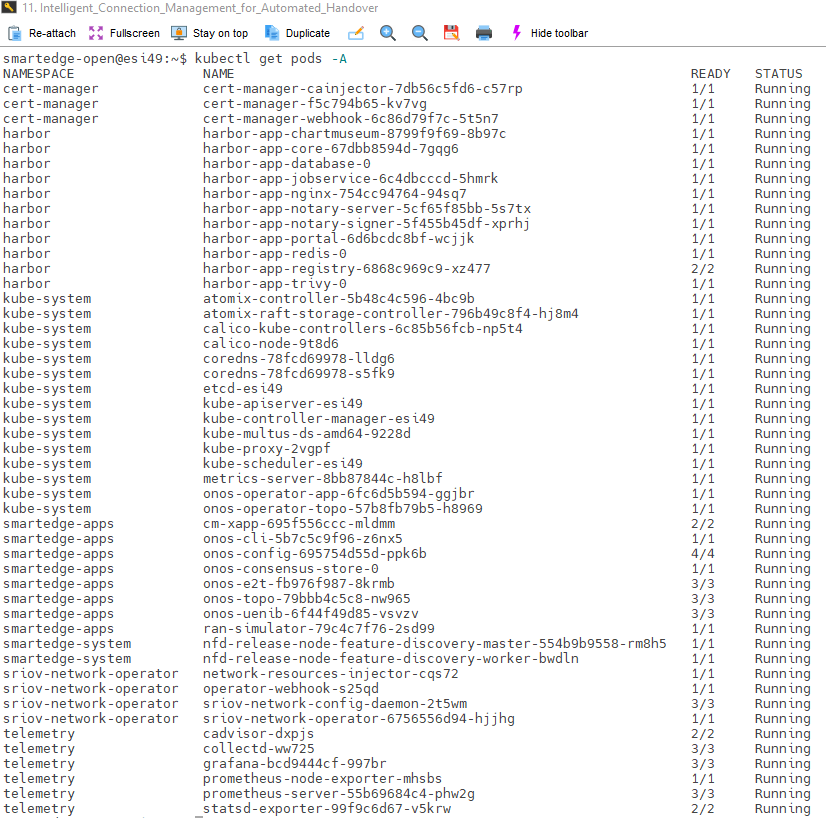The width and height of the screenshot is (826, 818).
Task: Click harbor-app-chartmuseum-8799f9f69-8b97c pod name
Action: (x=355, y=134)
